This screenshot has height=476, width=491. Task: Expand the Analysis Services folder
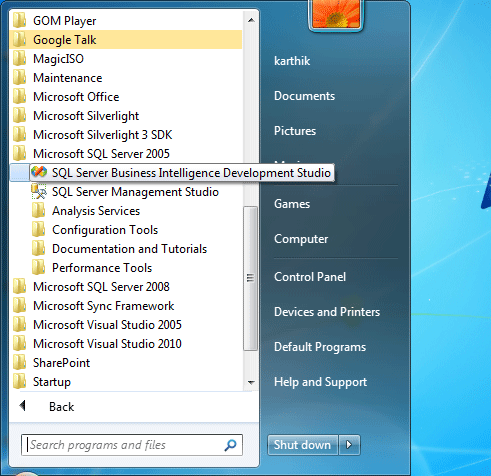(x=96, y=211)
